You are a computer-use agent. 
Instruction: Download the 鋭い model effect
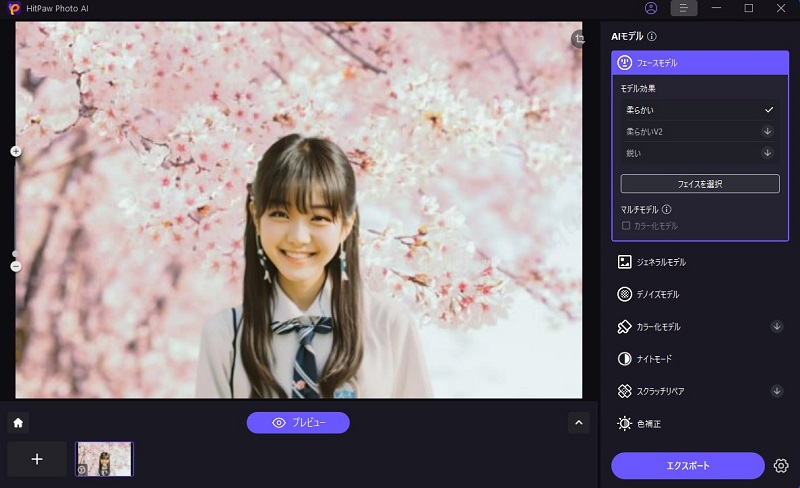(x=767, y=153)
